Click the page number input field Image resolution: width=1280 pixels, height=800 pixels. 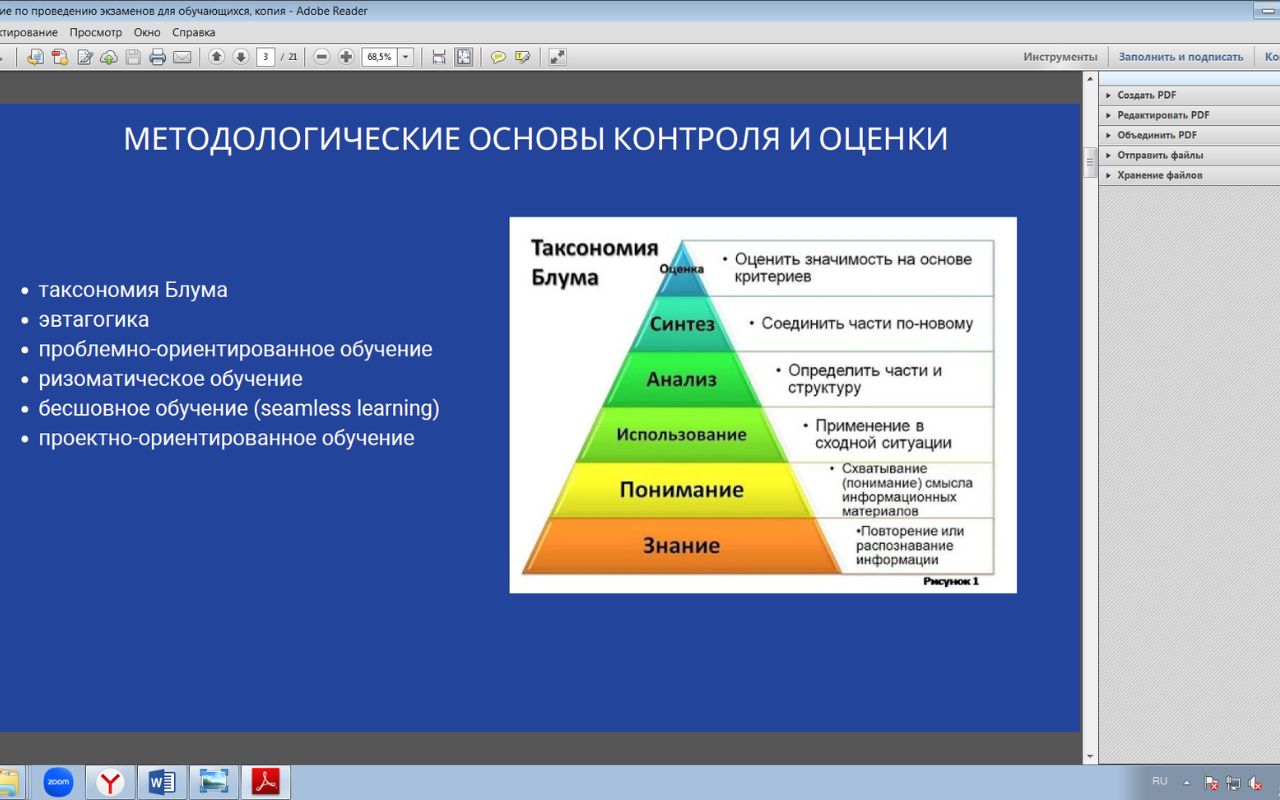click(x=265, y=57)
